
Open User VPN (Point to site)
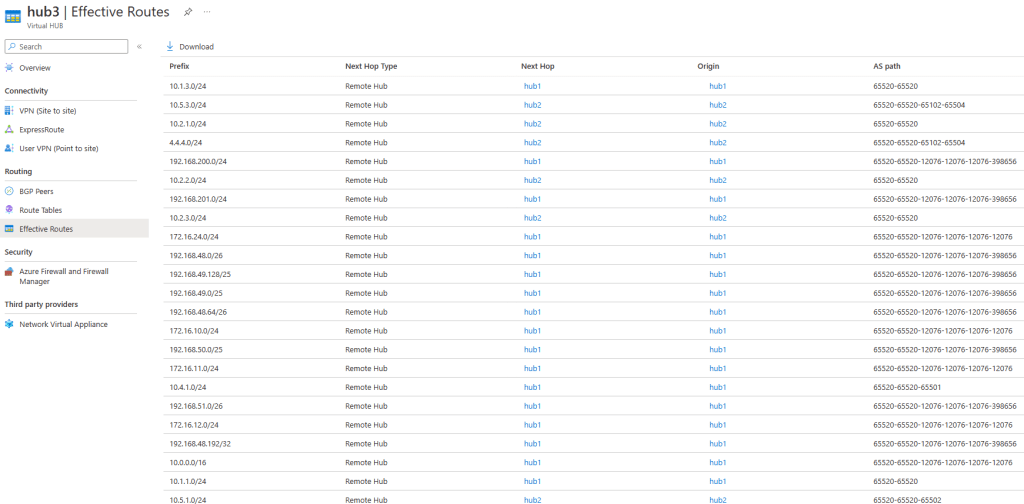(58, 148)
